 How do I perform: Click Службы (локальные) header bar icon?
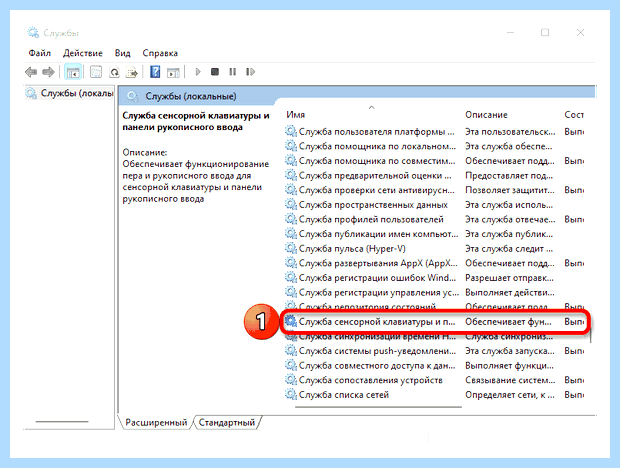click(132, 96)
